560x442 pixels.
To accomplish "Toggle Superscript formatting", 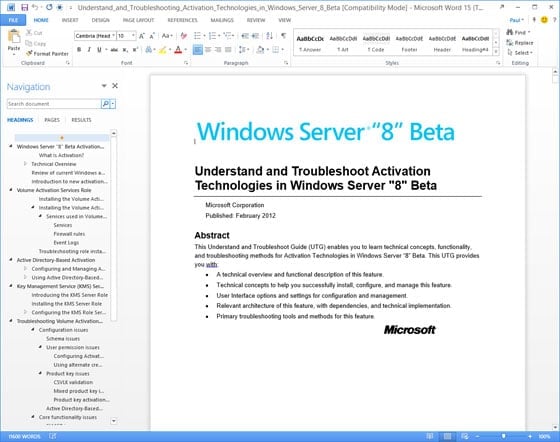I will pyautogui.click(x=135, y=50).
